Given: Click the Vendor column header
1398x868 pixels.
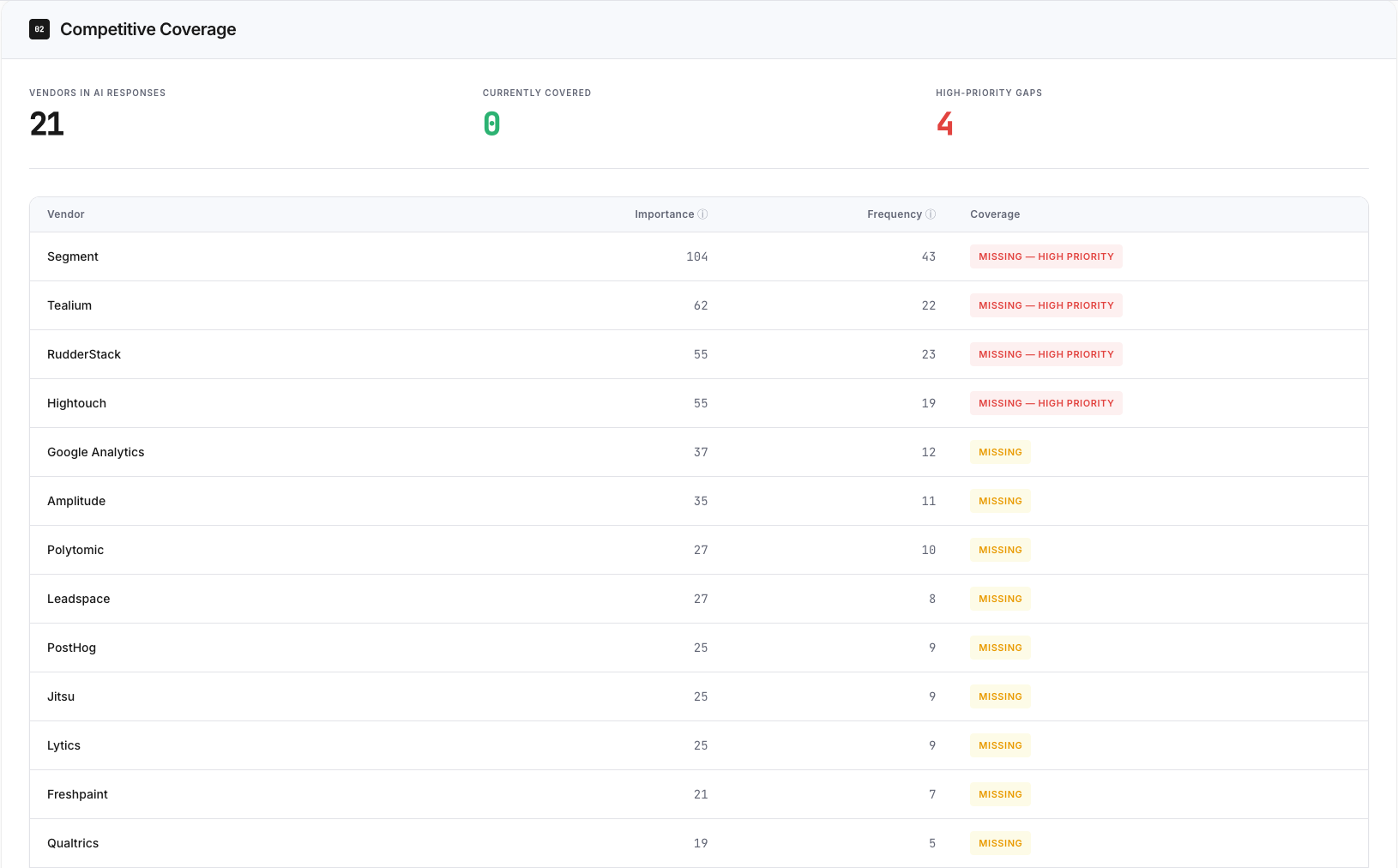Looking at the screenshot, I should 66,214.
